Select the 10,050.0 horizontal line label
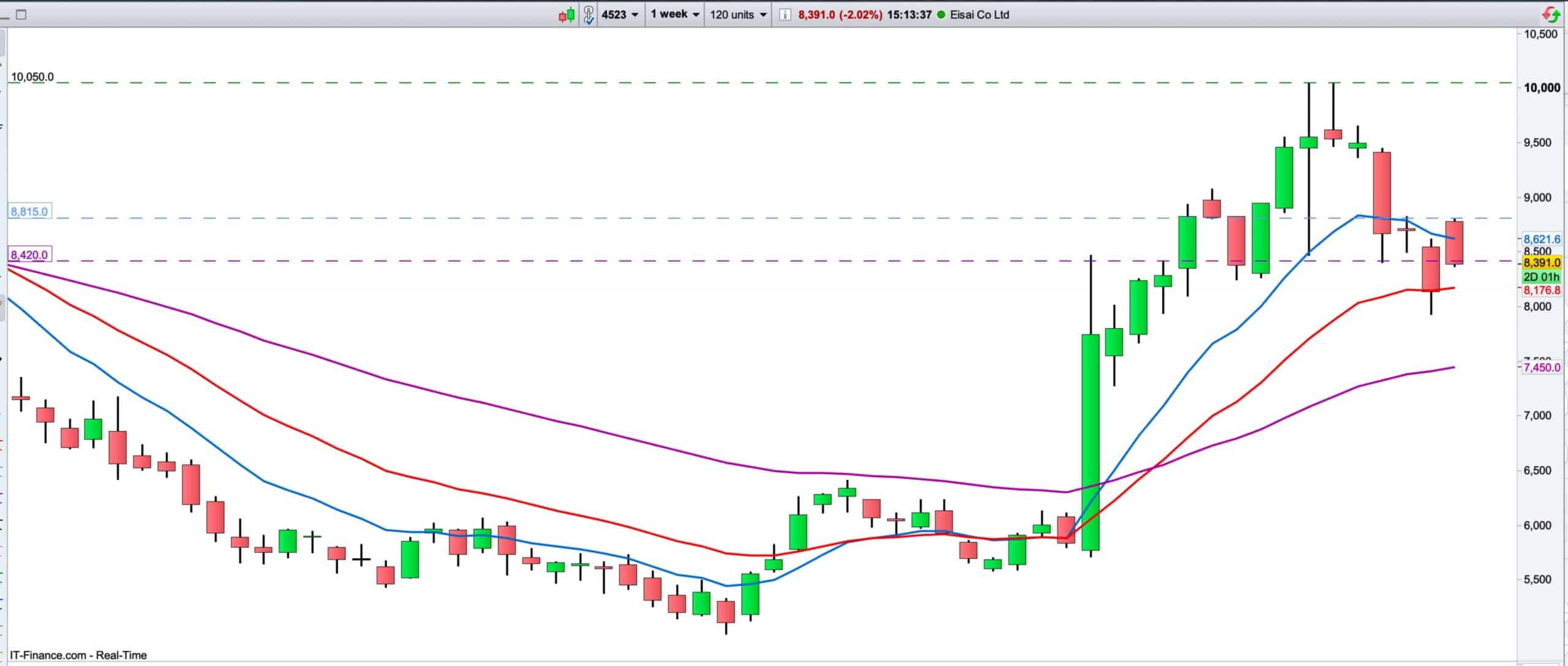Screen dimensions: 1568x666 [32, 77]
